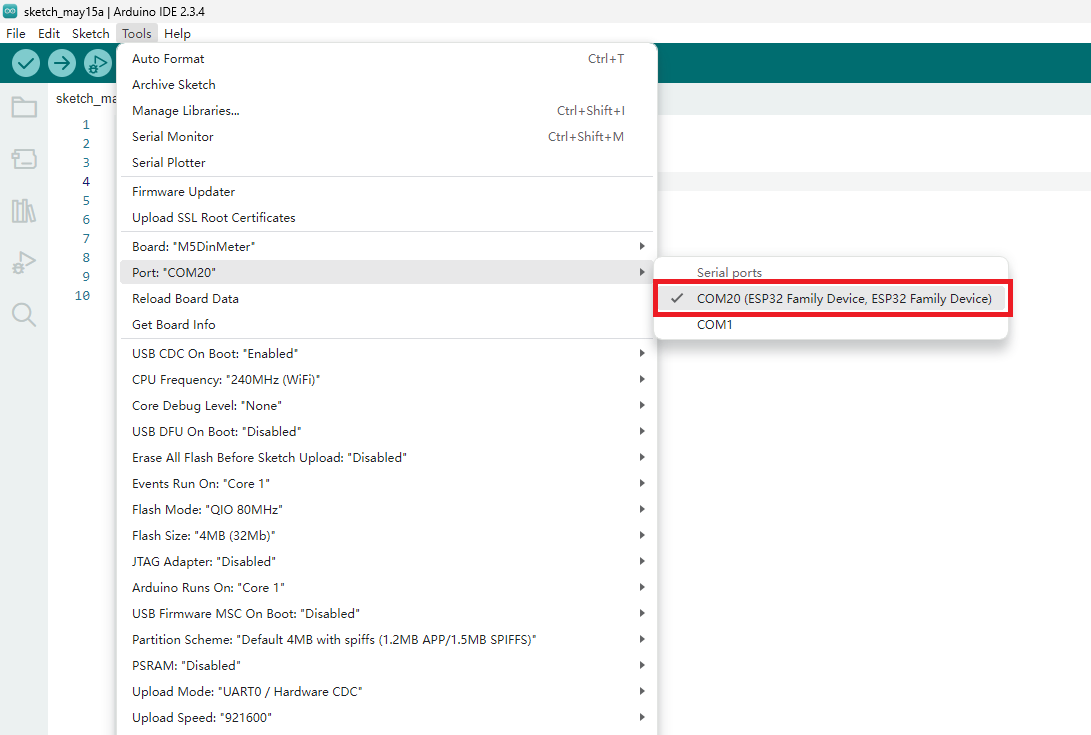
Task: Expand USB CDC On Boot option
Action: 387,354
